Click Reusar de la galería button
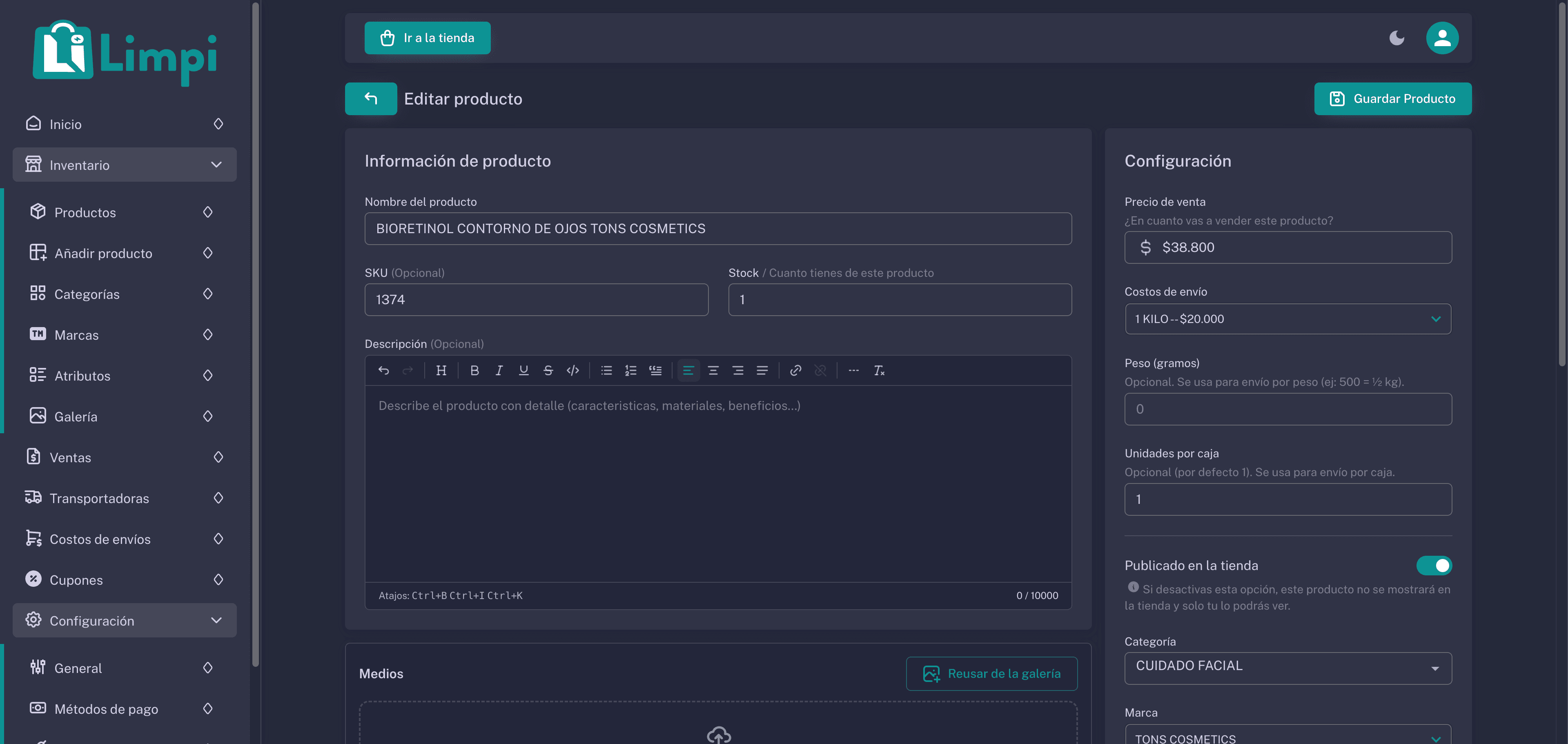 pos(991,673)
